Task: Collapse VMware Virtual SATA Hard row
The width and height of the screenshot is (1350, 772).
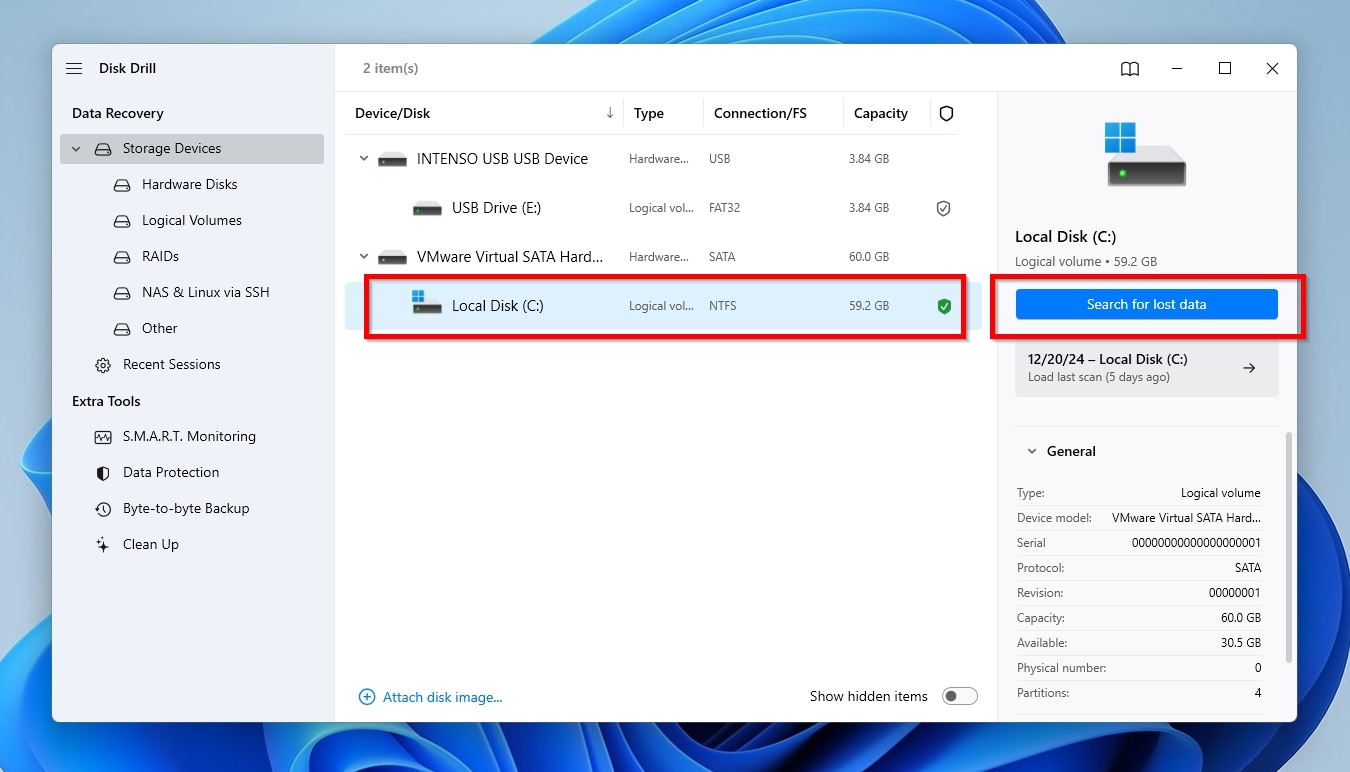Action: (x=364, y=257)
